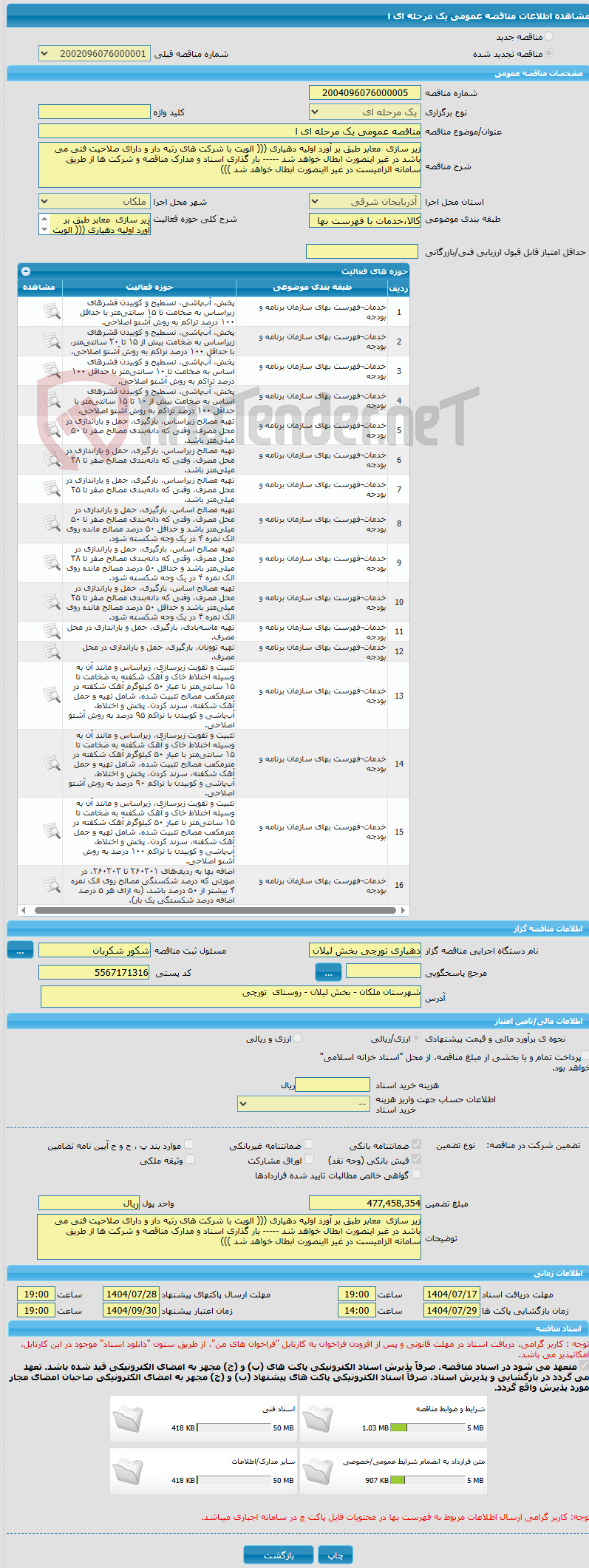Toggle the اوراق مشارکت checkbox
This screenshot has width=589, height=1568.
pos(310,1159)
